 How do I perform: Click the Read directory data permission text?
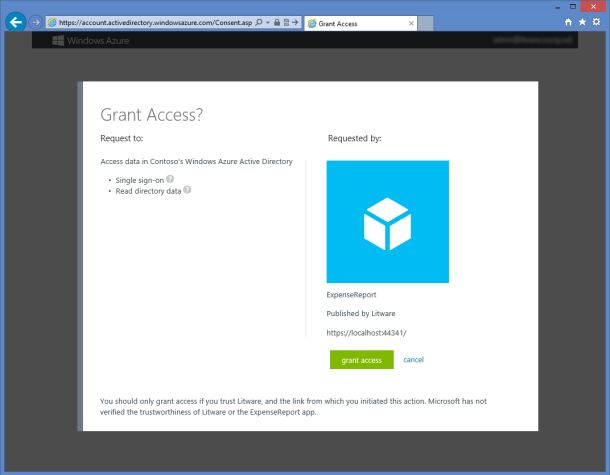pyautogui.click(x=148, y=191)
